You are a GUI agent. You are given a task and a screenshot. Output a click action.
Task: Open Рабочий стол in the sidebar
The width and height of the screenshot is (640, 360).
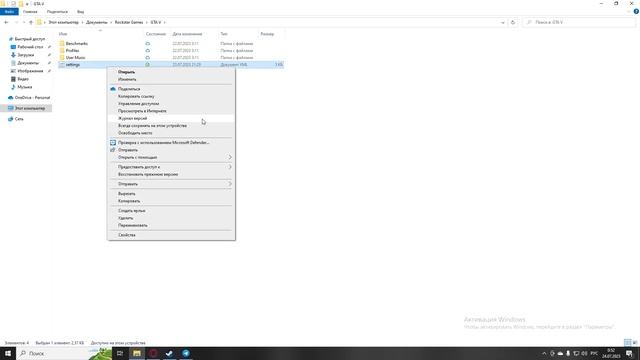click(x=30, y=47)
